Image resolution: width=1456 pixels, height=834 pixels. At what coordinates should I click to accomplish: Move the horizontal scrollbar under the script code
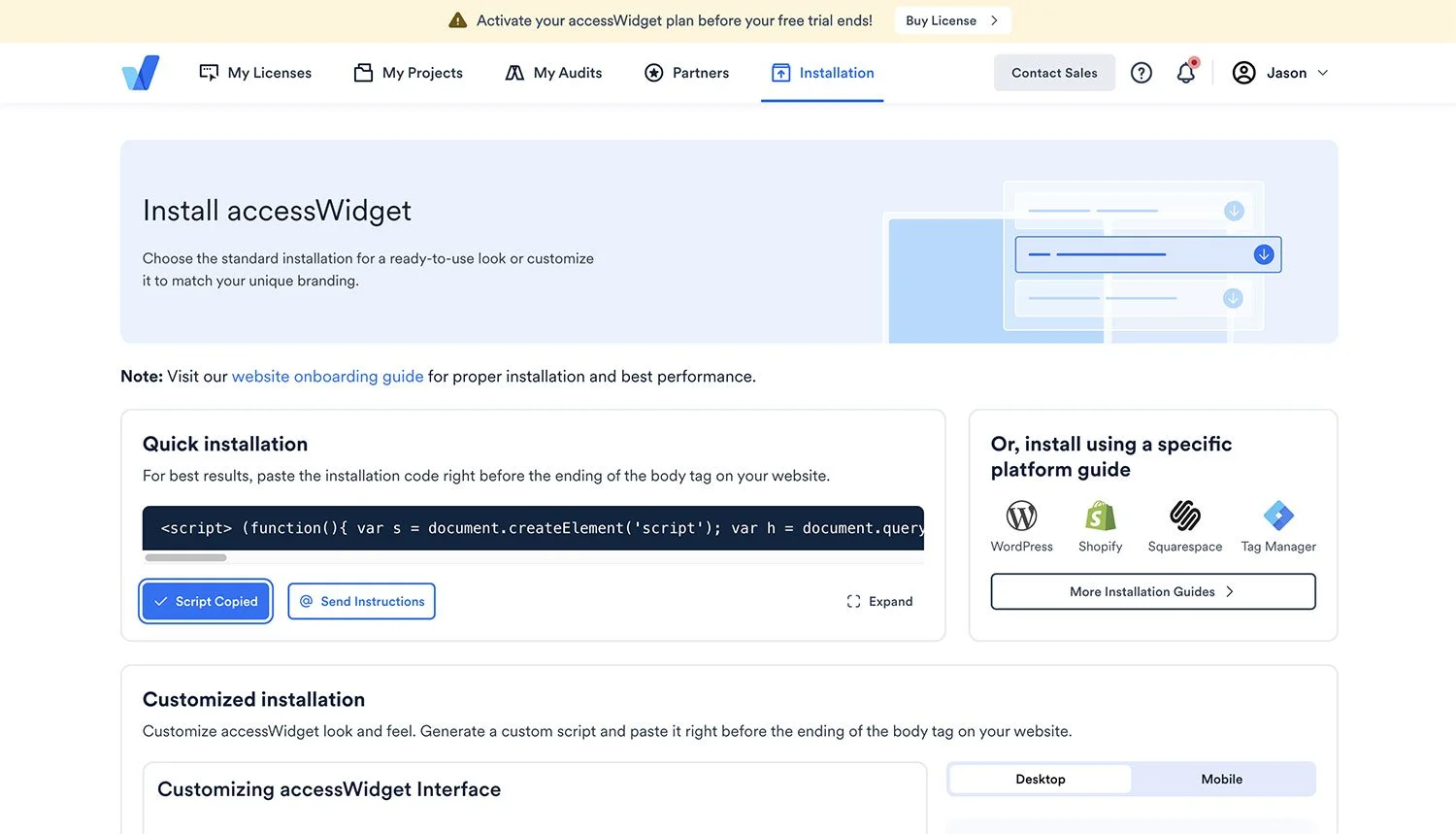(185, 557)
